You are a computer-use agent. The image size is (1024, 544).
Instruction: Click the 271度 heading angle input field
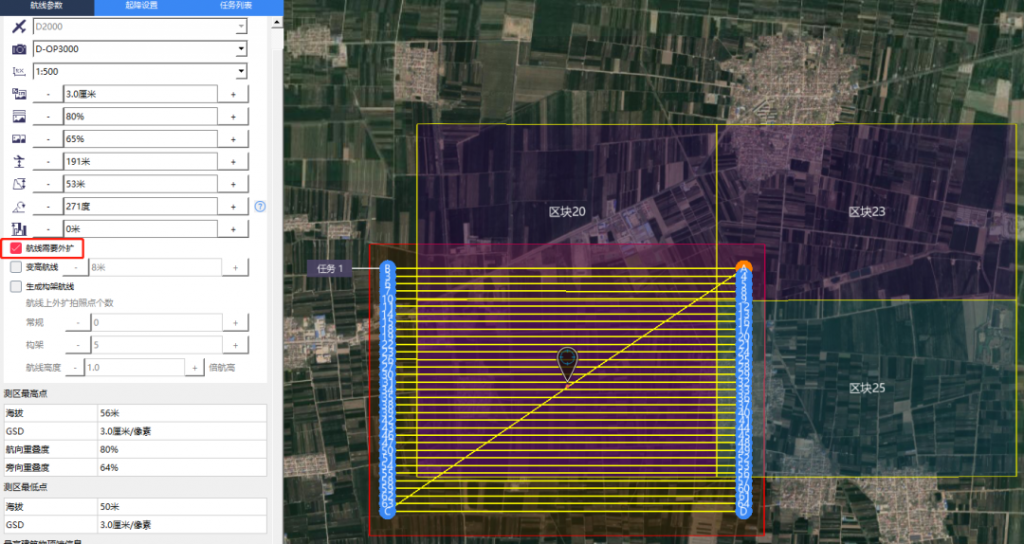coord(140,206)
